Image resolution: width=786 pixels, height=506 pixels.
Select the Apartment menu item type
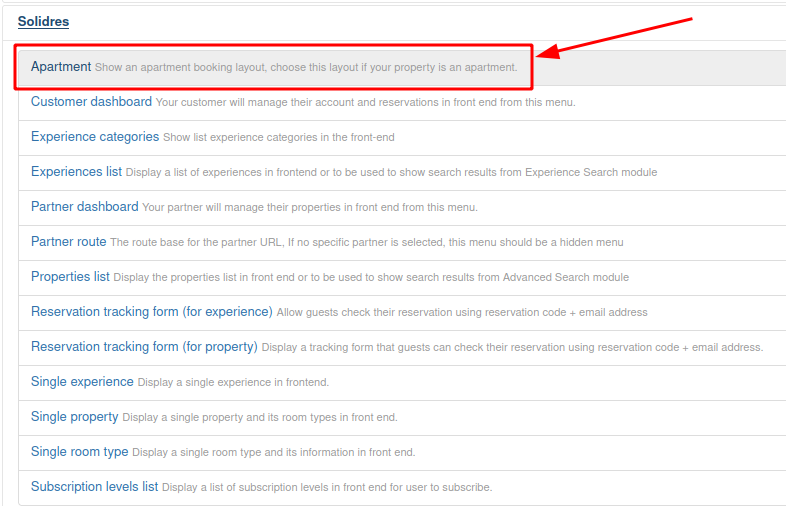click(61, 67)
